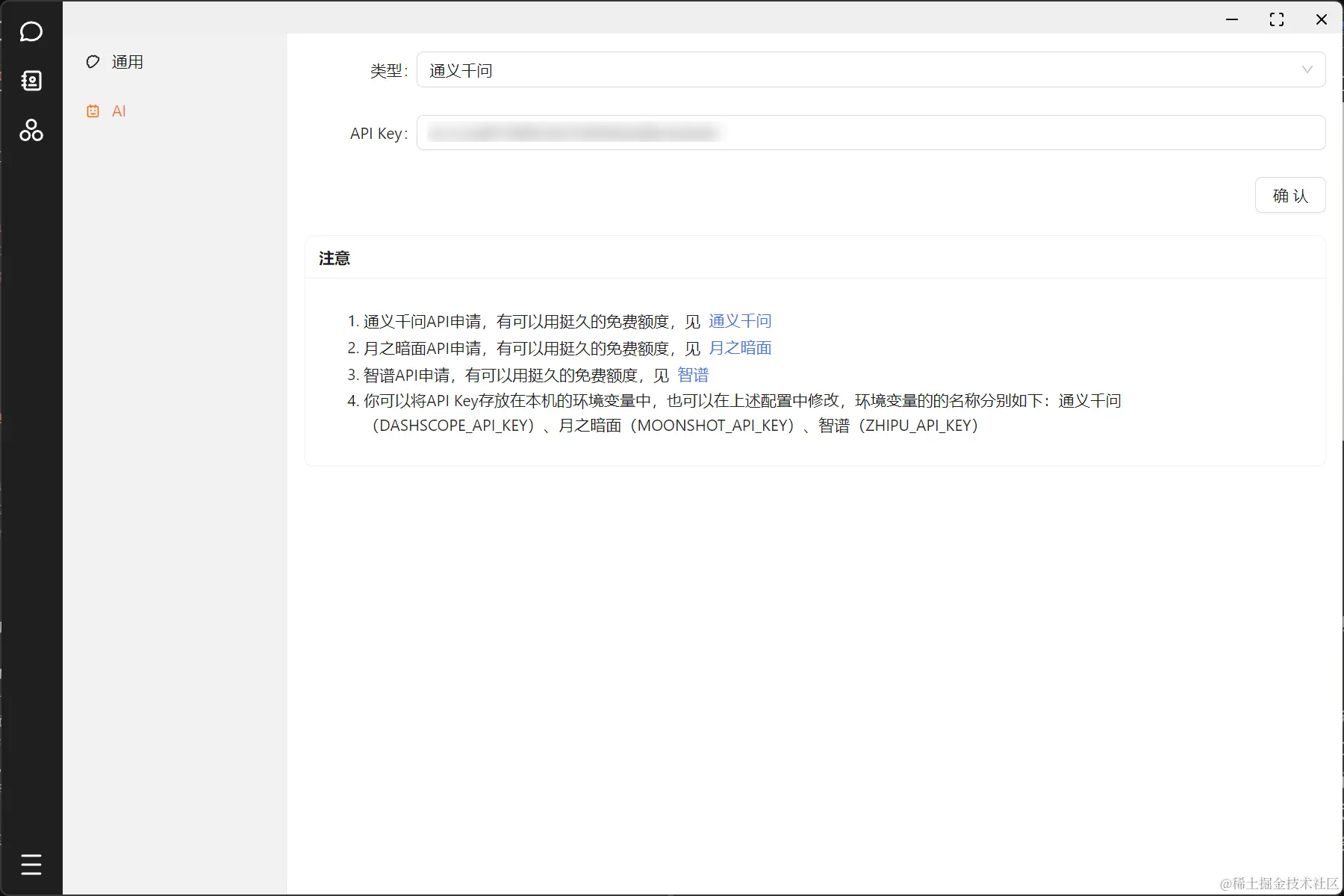Click the icon beside 通用
The height and width of the screenshot is (896, 1344).
(x=93, y=62)
